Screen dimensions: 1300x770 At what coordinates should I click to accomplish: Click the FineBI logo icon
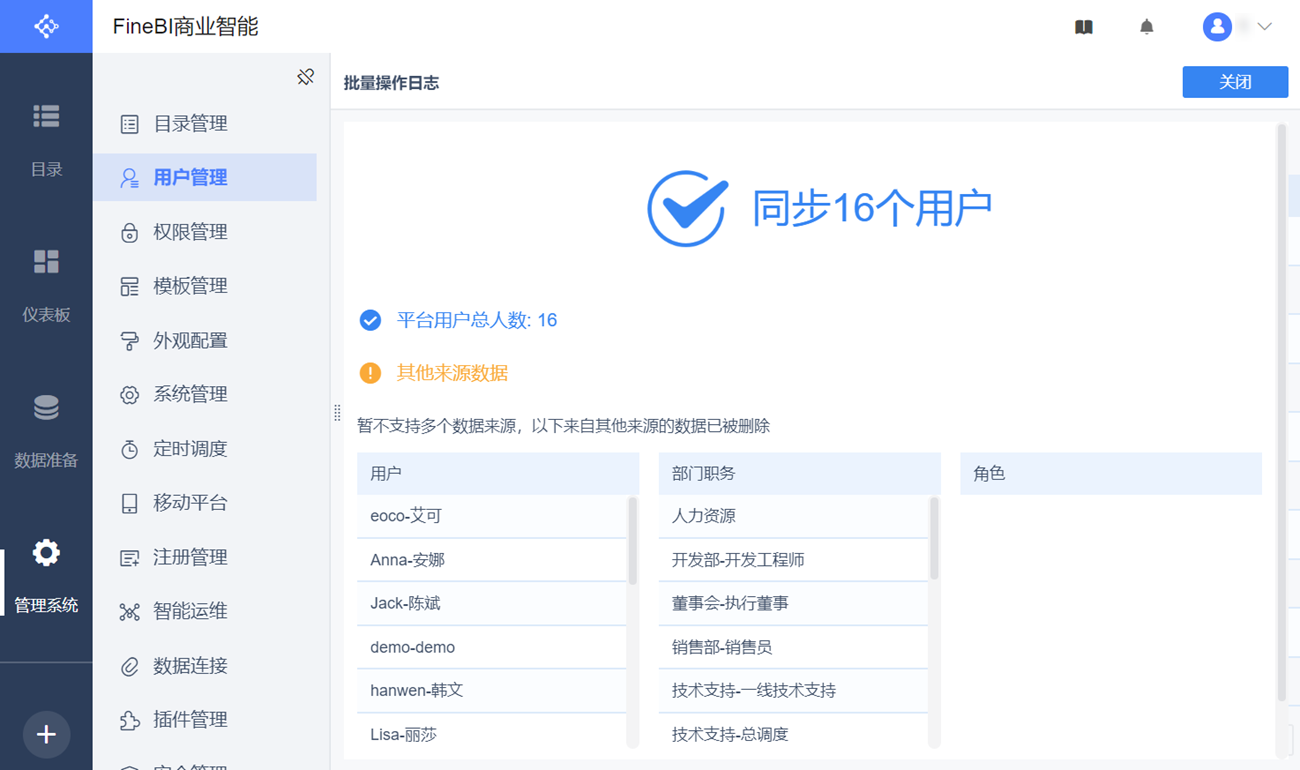[46, 26]
